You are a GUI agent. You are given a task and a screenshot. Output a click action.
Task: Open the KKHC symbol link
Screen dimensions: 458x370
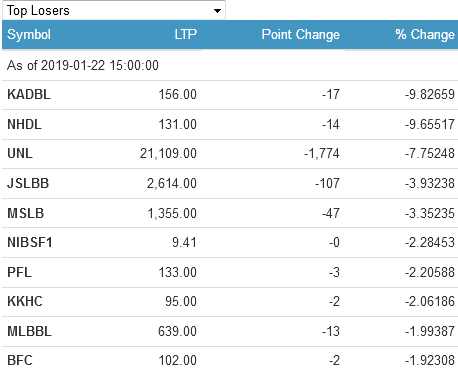25,302
